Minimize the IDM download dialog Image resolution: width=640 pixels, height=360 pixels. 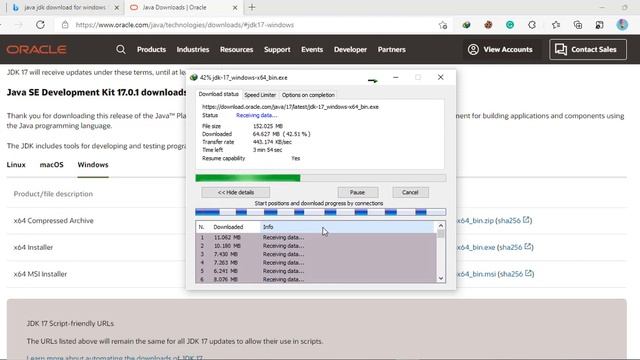tap(396, 77)
